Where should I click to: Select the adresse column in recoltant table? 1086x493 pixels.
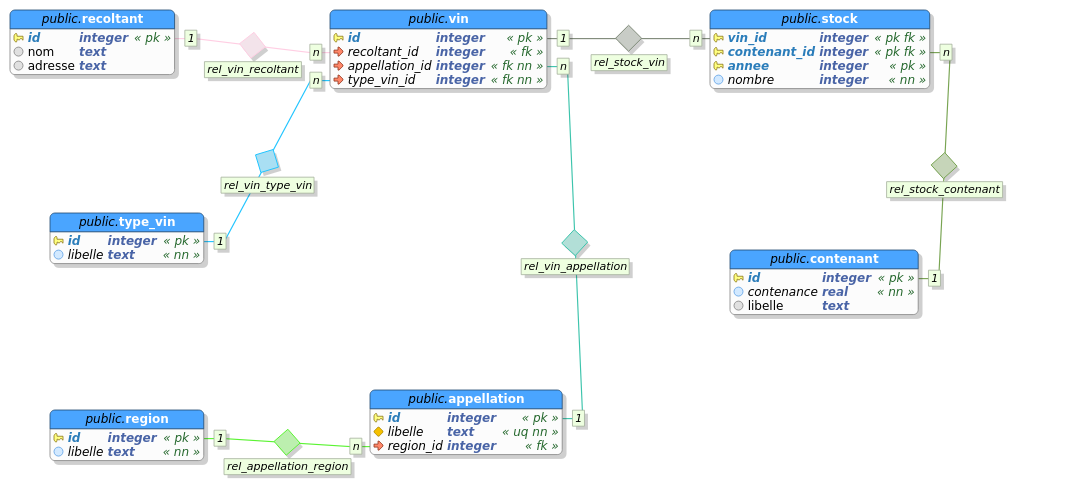(50, 66)
